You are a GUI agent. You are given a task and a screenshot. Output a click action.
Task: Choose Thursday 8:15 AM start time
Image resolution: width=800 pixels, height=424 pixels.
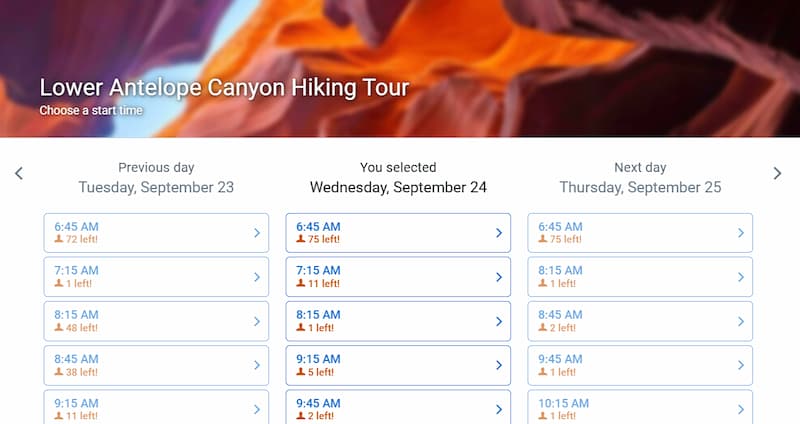(x=639, y=277)
